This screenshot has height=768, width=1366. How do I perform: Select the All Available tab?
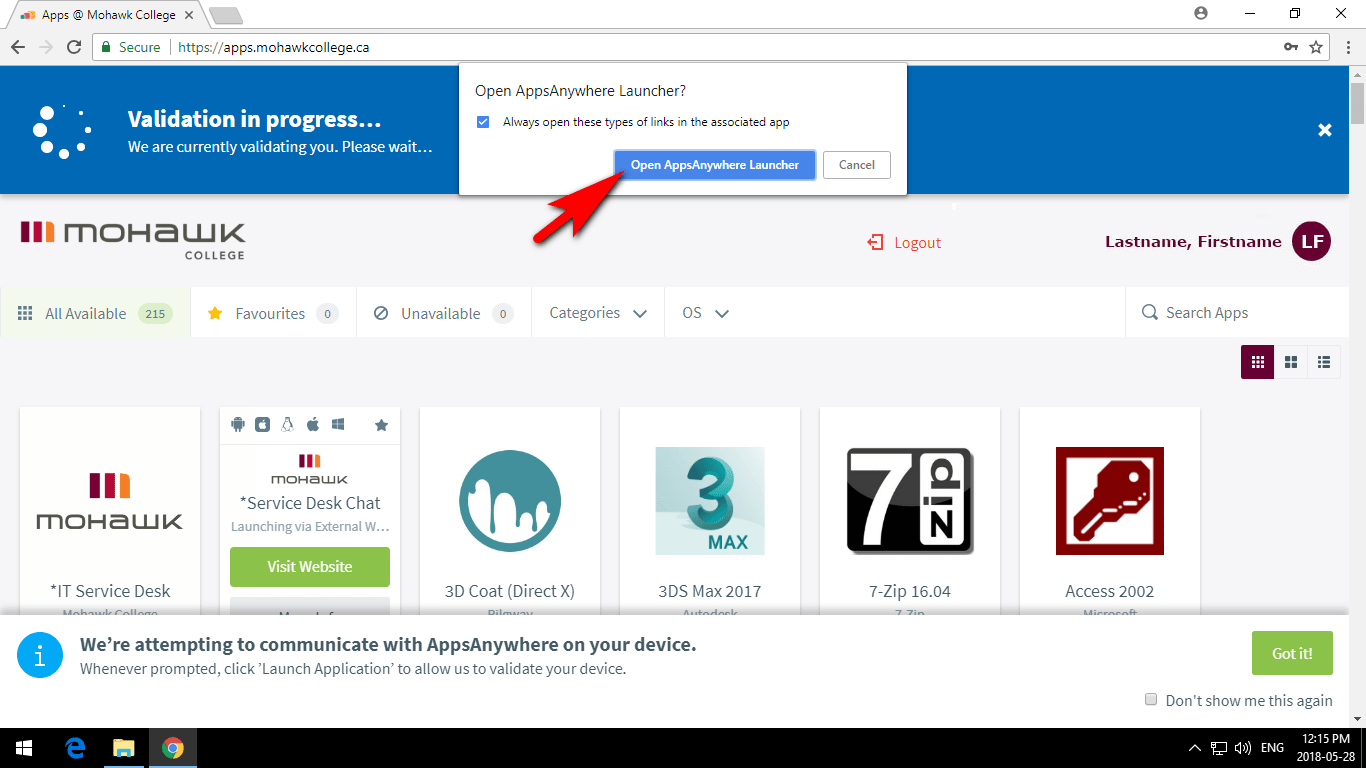coord(95,313)
